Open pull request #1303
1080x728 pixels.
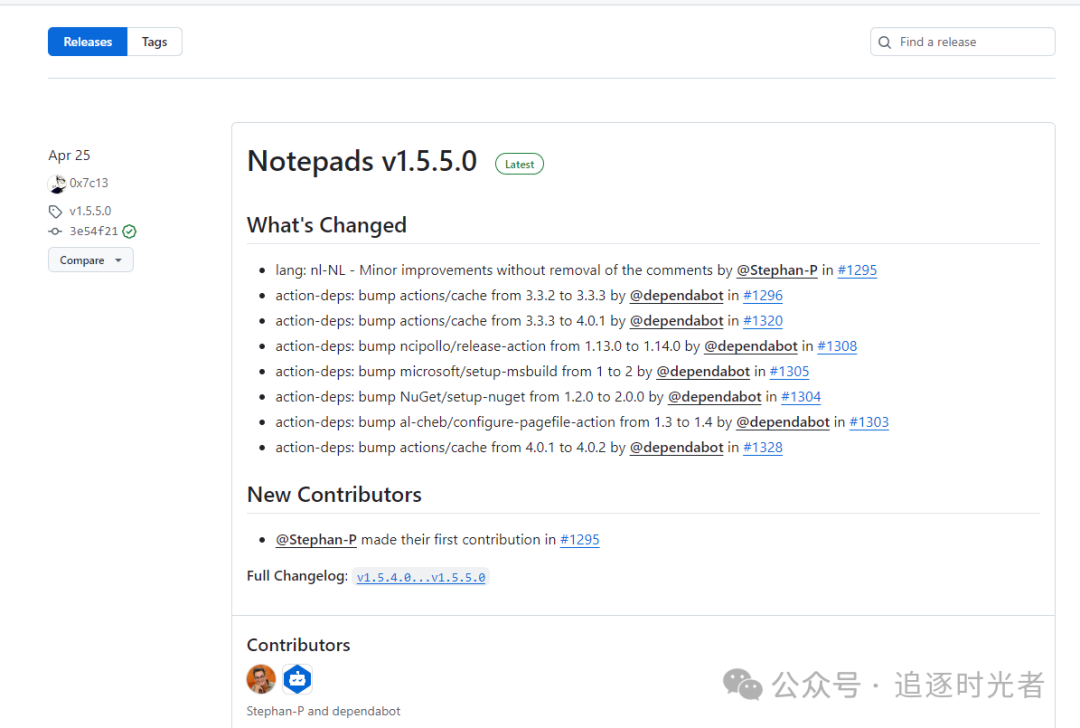pyautogui.click(x=869, y=422)
